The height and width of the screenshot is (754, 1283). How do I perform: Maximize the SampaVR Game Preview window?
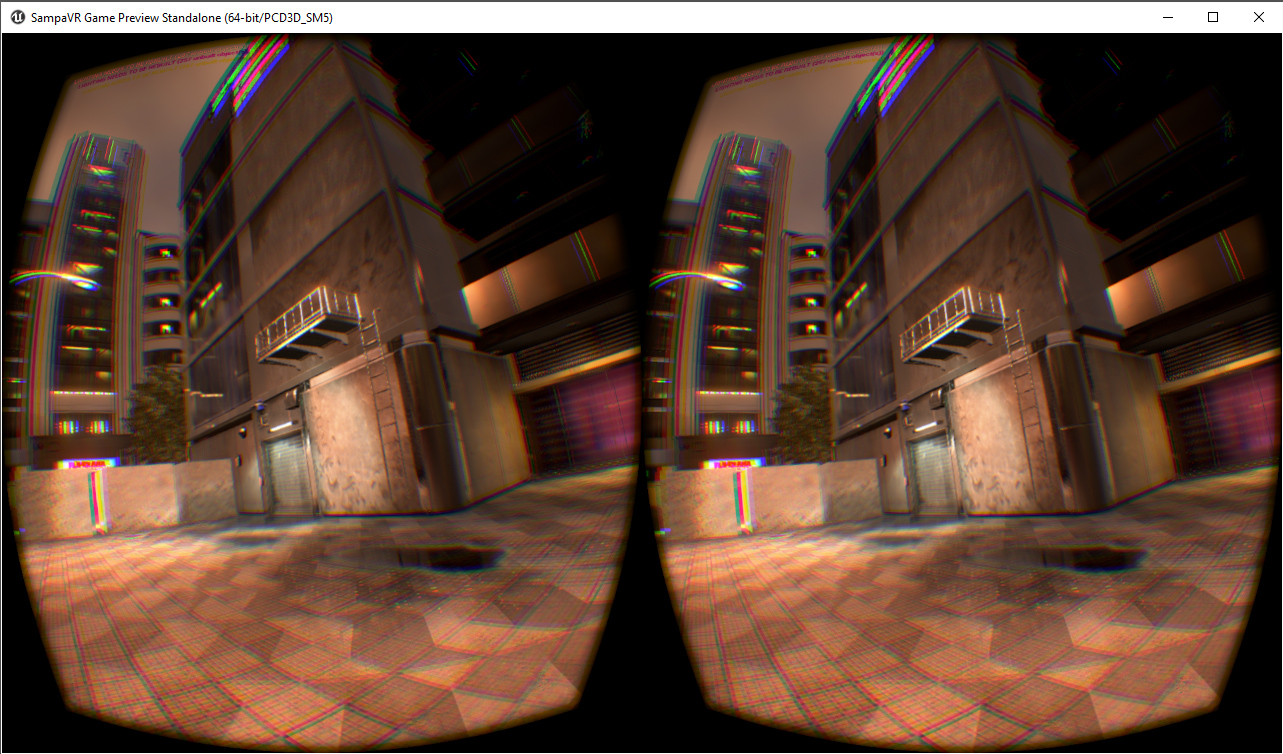(1213, 17)
